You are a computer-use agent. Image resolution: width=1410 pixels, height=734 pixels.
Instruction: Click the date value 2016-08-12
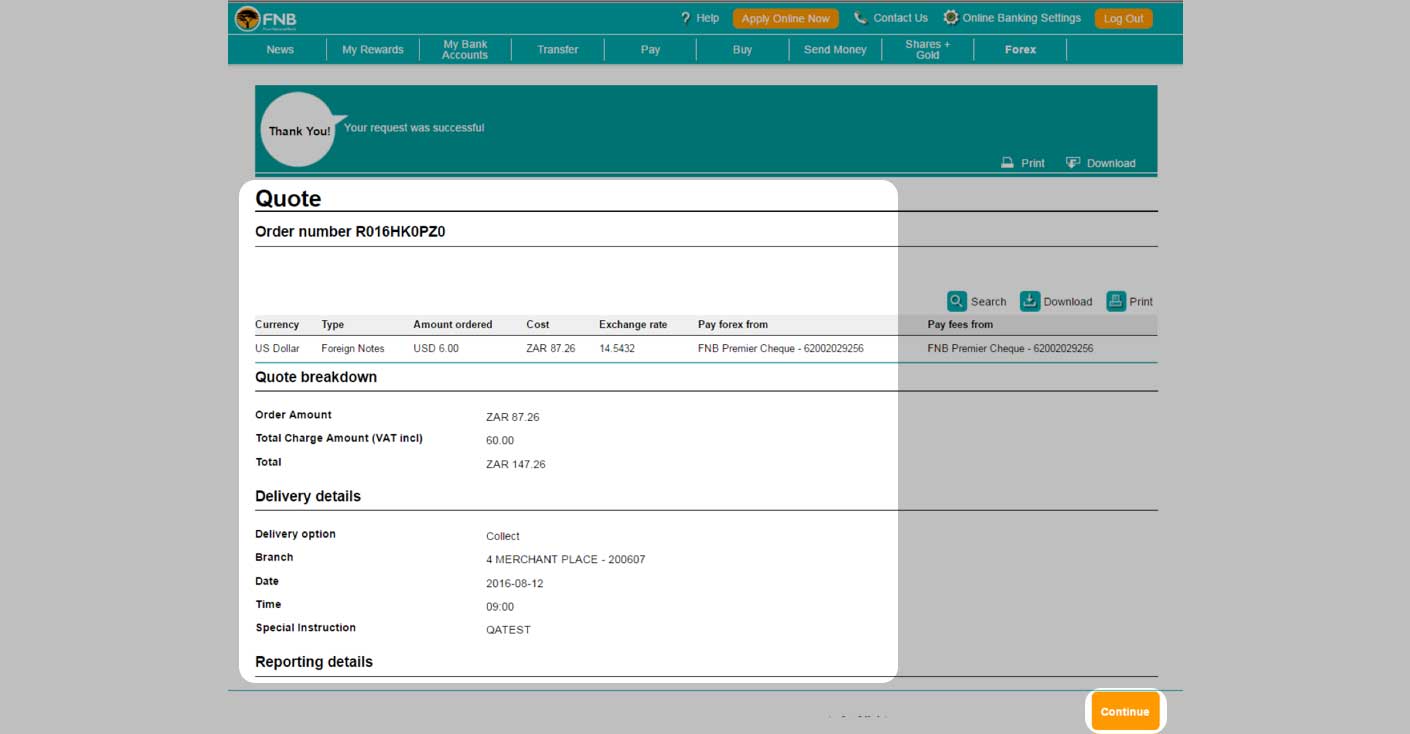[x=515, y=584]
